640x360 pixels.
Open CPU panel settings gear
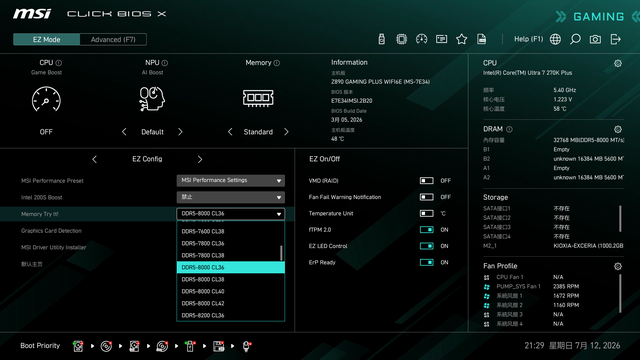point(618,63)
